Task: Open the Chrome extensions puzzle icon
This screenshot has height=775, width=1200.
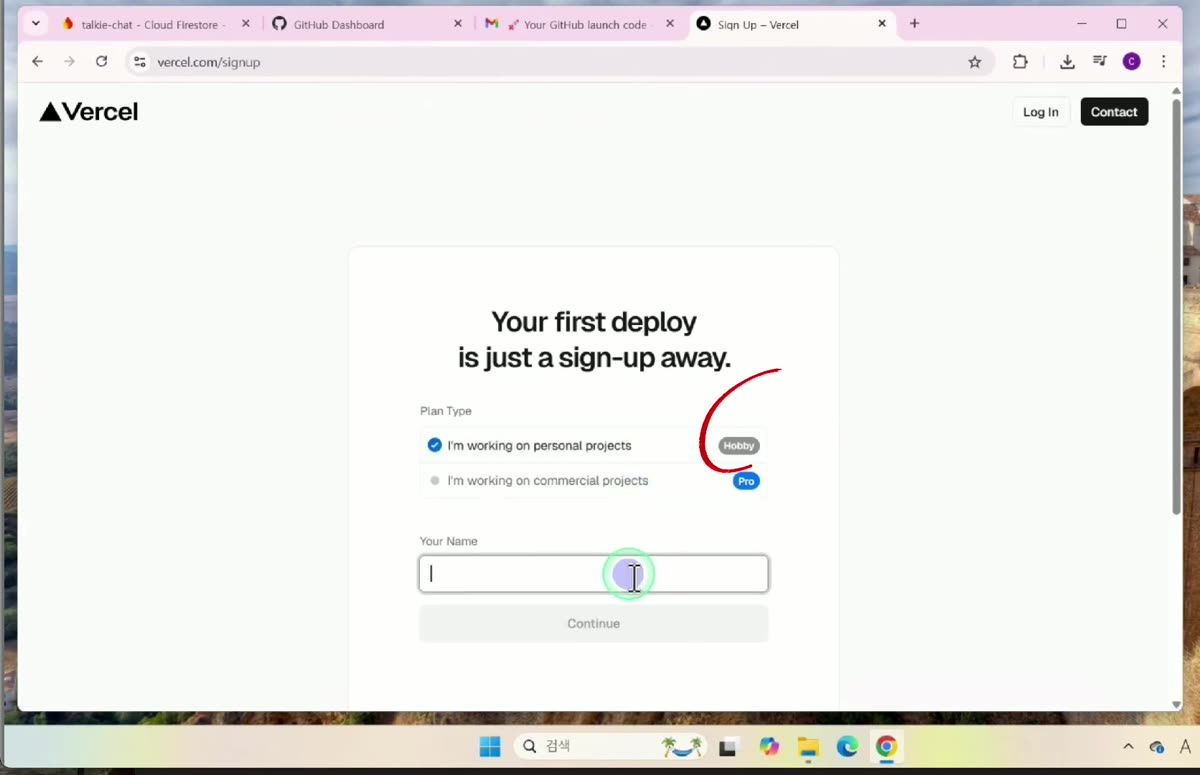Action: pos(1020,62)
